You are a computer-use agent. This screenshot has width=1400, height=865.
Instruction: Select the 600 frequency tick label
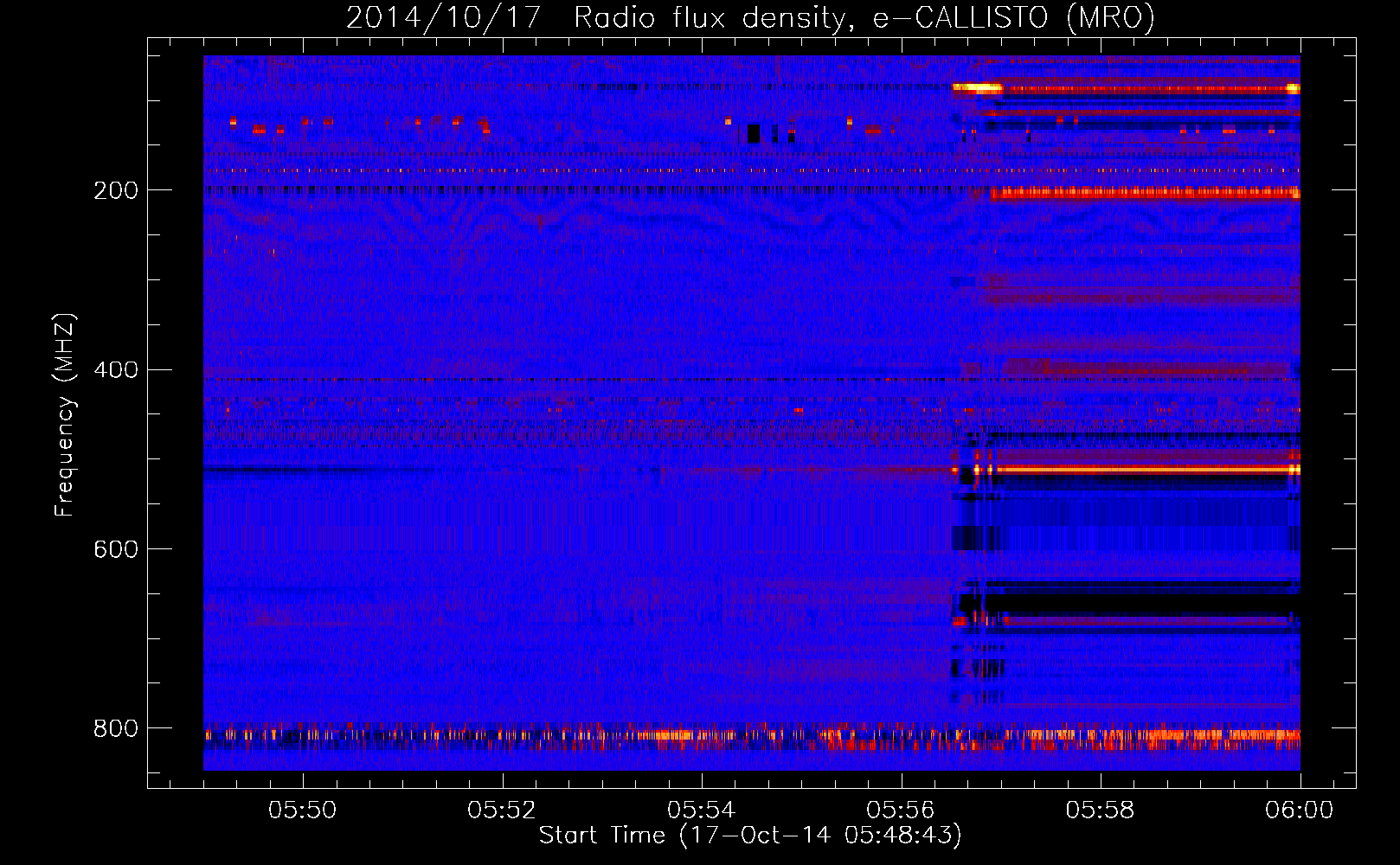click(116, 550)
